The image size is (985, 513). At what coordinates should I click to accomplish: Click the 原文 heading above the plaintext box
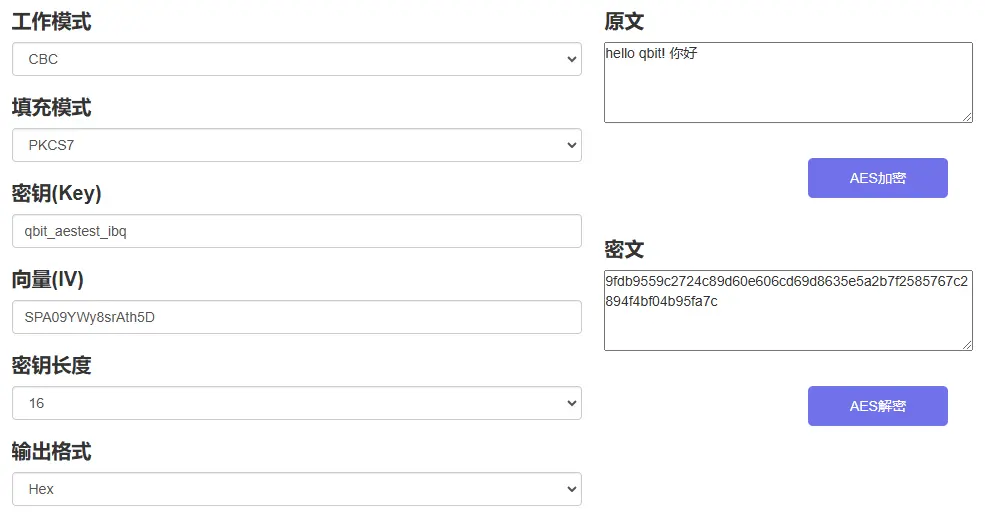click(x=624, y=22)
